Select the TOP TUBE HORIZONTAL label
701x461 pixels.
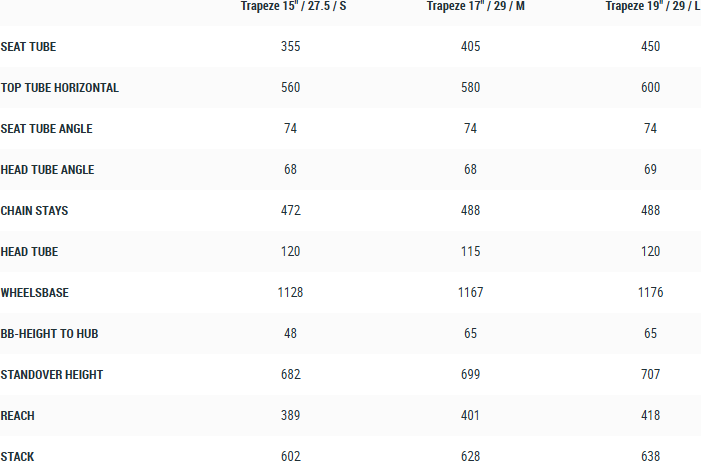pyautogui.click(x=60, y=88)
